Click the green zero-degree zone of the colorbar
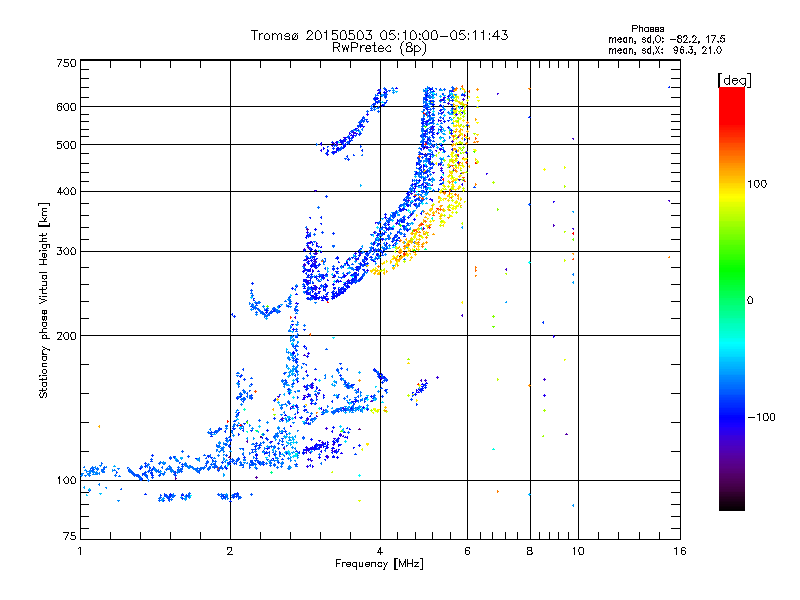Screen dimensions: 800x600 [x=732, y=300]
